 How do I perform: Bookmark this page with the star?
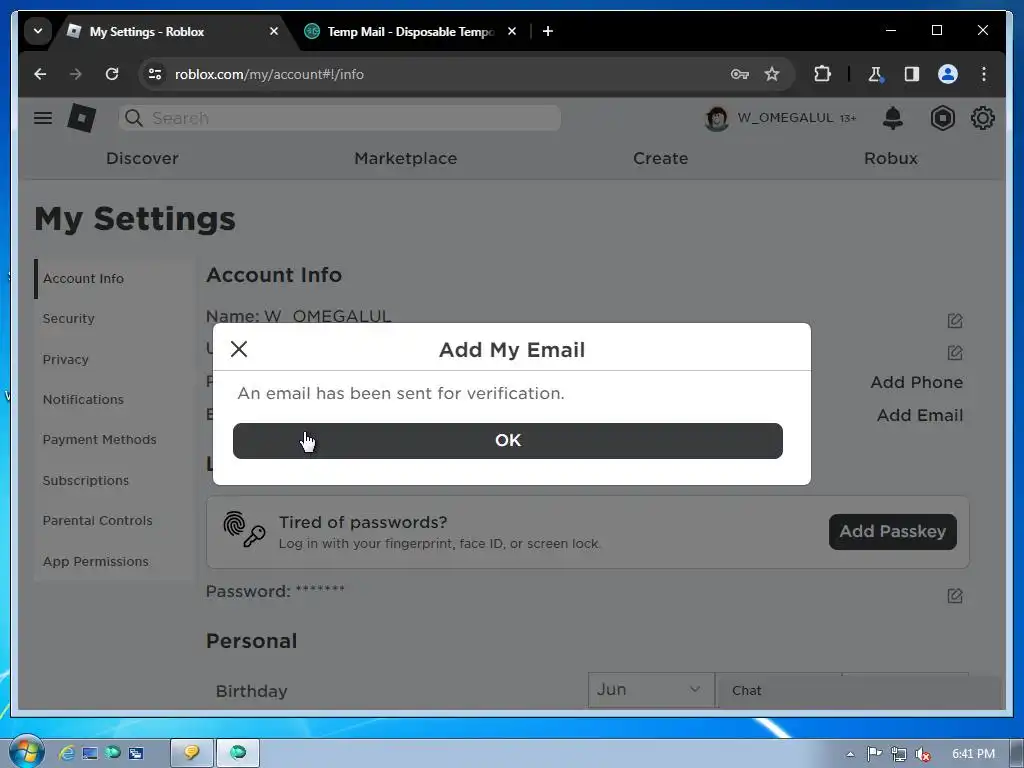772,74
